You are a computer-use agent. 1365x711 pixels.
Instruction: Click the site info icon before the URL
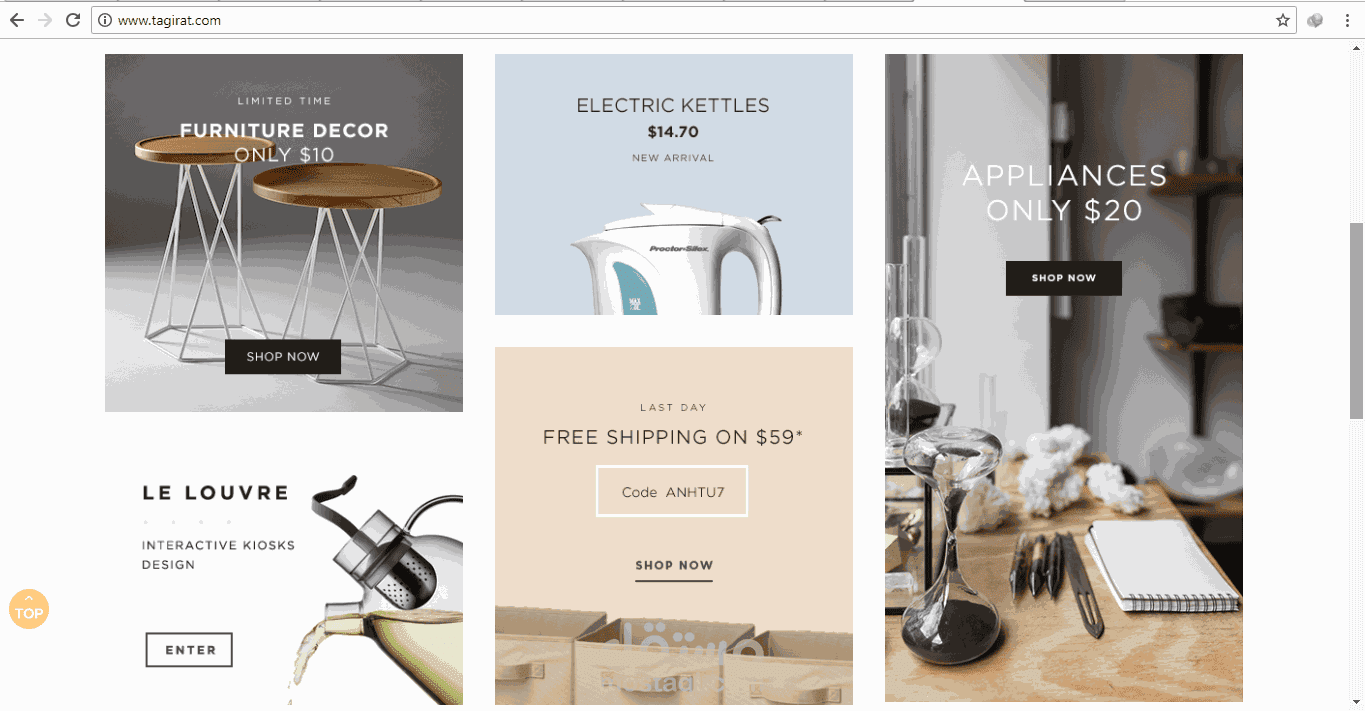pos(105,20)
